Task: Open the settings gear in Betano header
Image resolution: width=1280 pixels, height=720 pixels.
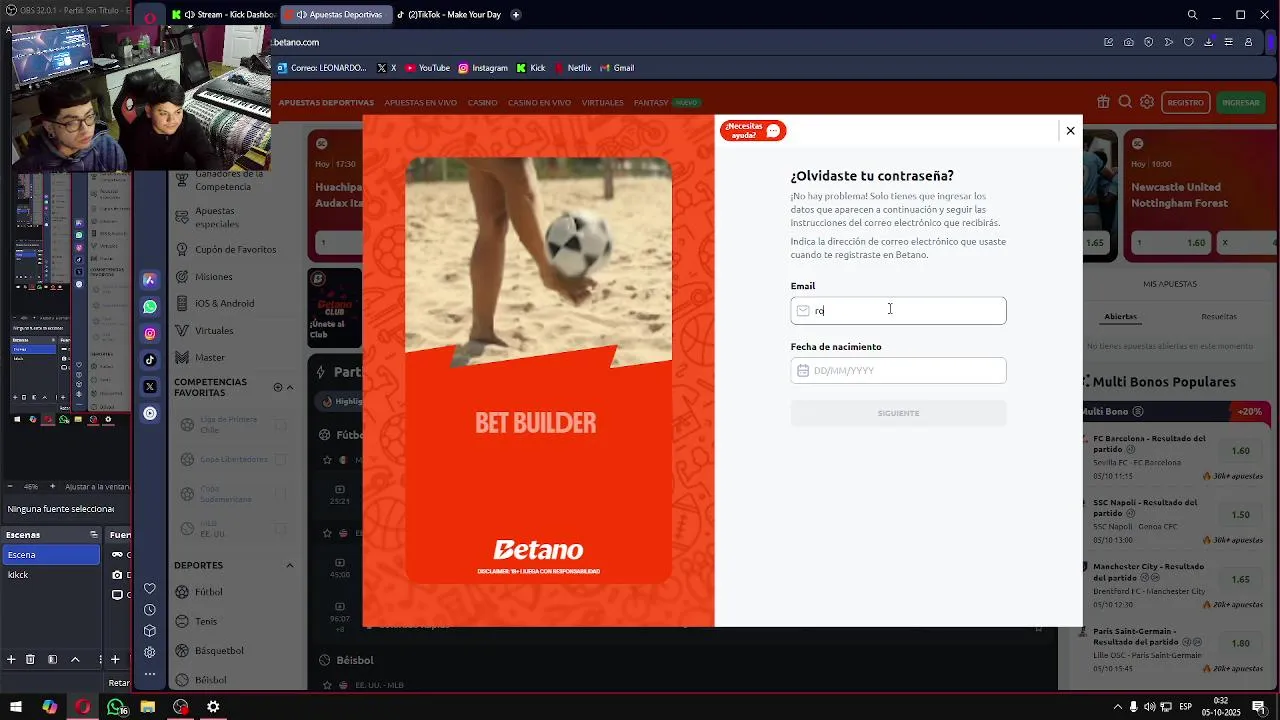Action: (x=1147, y=102)
